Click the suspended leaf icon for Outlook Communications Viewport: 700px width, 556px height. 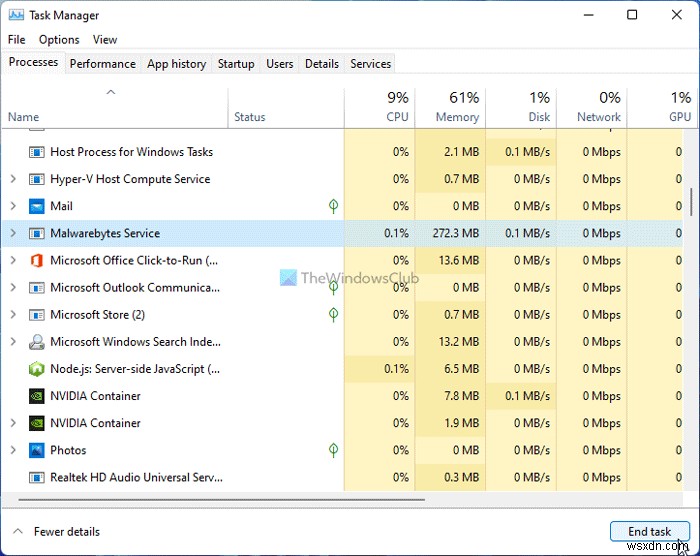(x=333, y=288)
